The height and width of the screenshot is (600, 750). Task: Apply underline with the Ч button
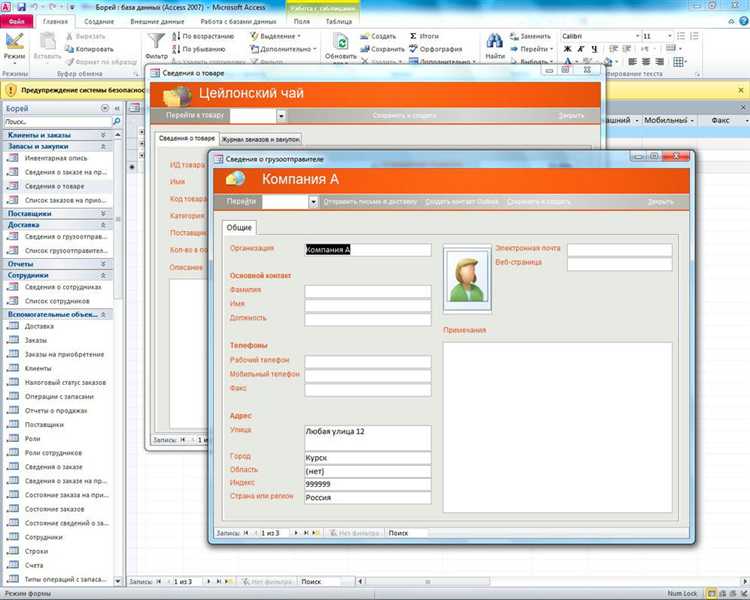[594, 49]
